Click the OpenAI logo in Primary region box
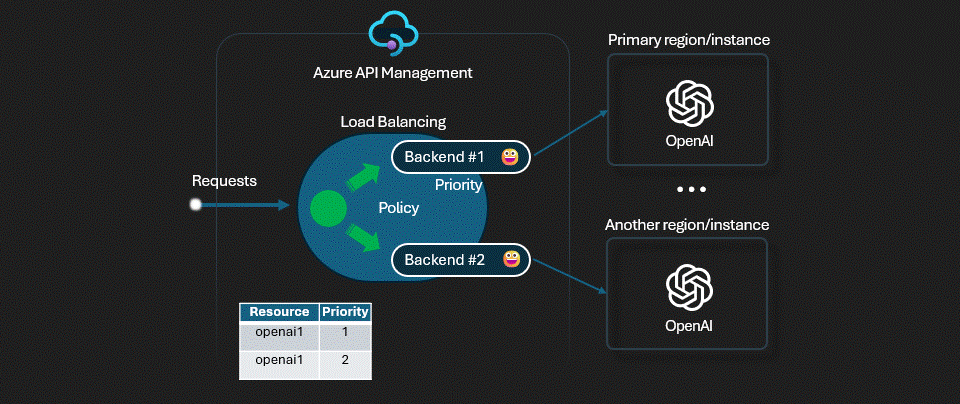 [x=689, y=102]
